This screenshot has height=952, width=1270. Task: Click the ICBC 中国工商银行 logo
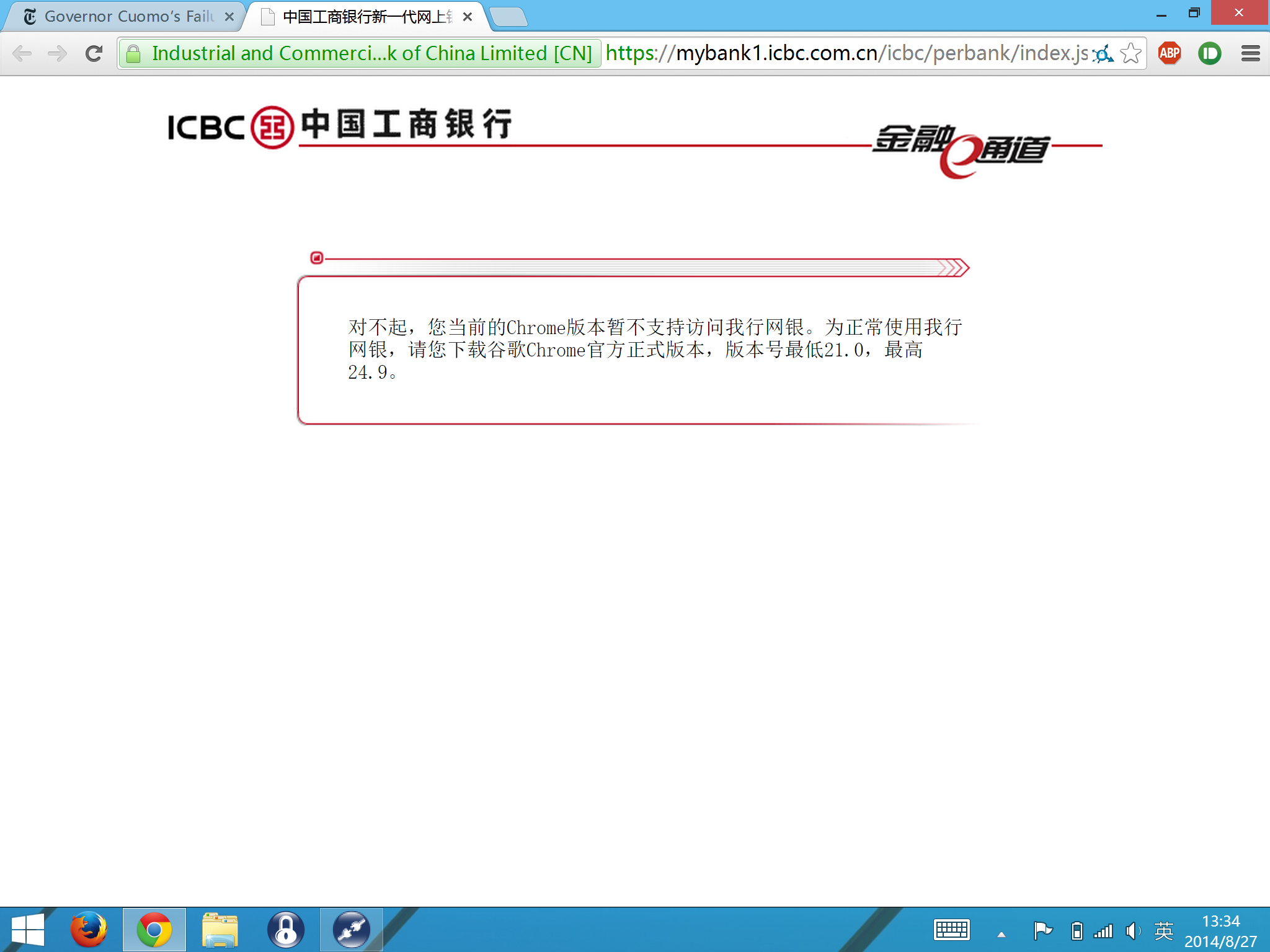340,126
